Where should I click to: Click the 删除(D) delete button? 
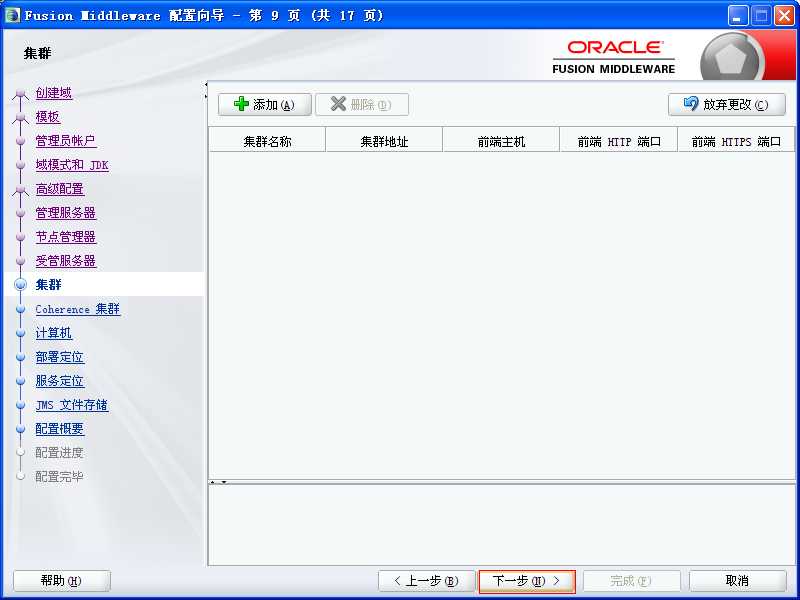pos(362,105)
